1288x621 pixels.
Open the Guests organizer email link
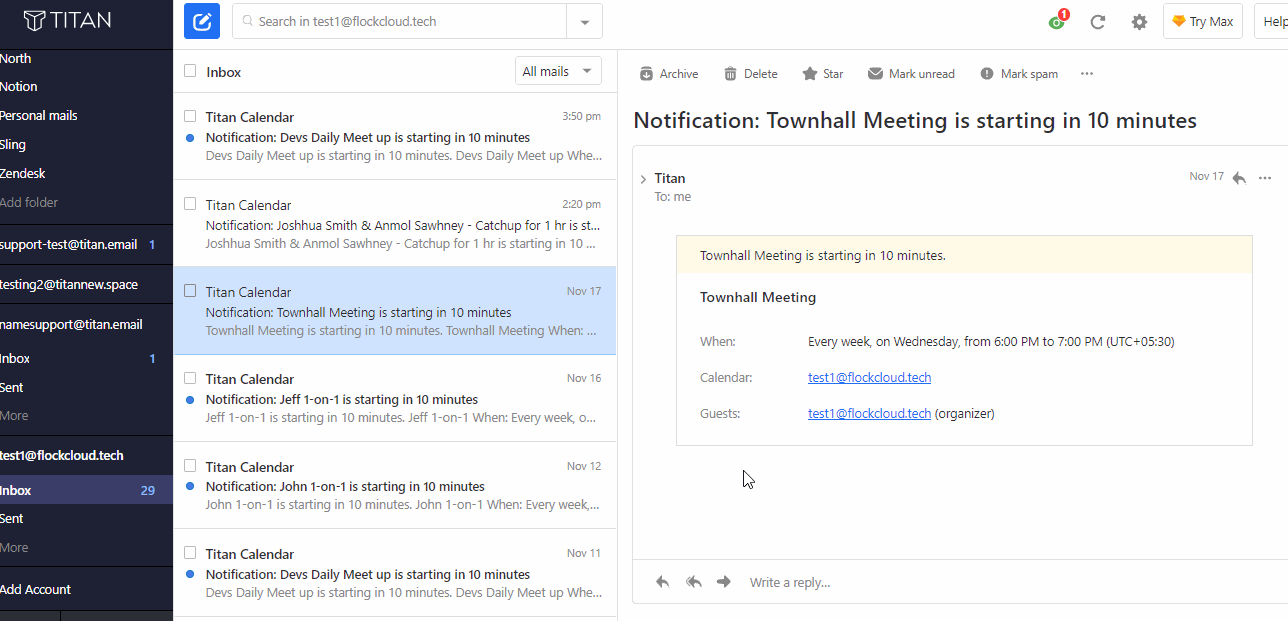coord(869,414)
